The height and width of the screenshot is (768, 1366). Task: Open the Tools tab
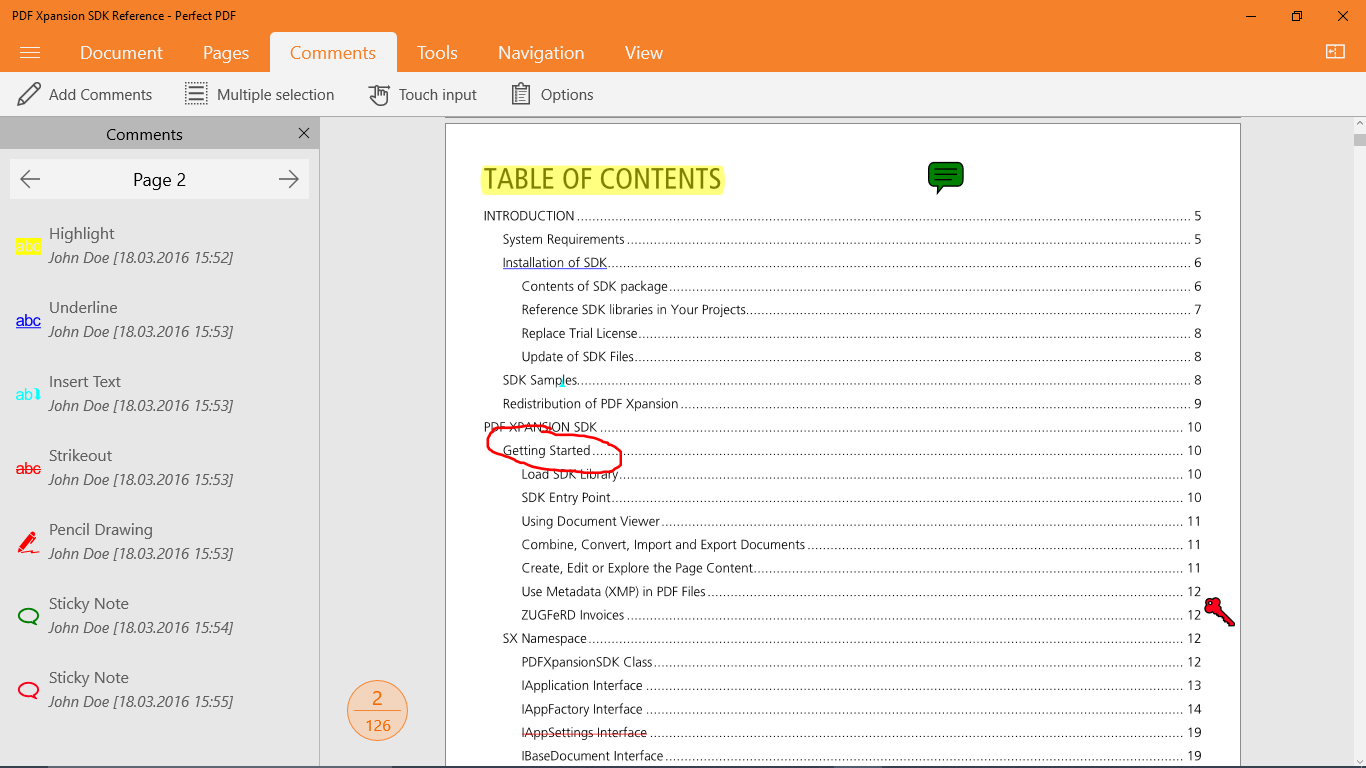[x=437, y=53]
